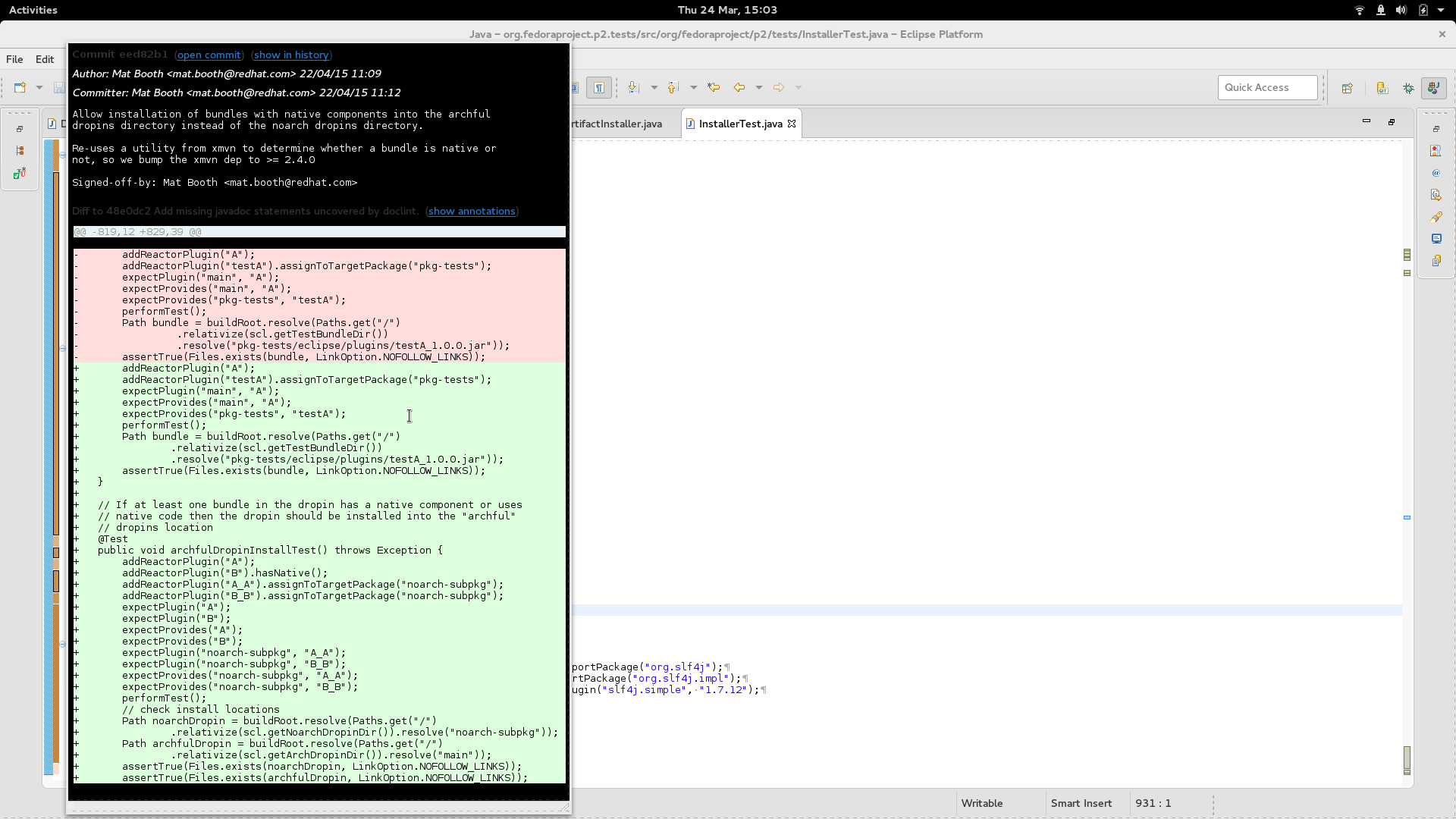This screenshot has height=819, width=1456.
Task: Open the File menu
Action: pyautogui.click(x=14, y=59)
